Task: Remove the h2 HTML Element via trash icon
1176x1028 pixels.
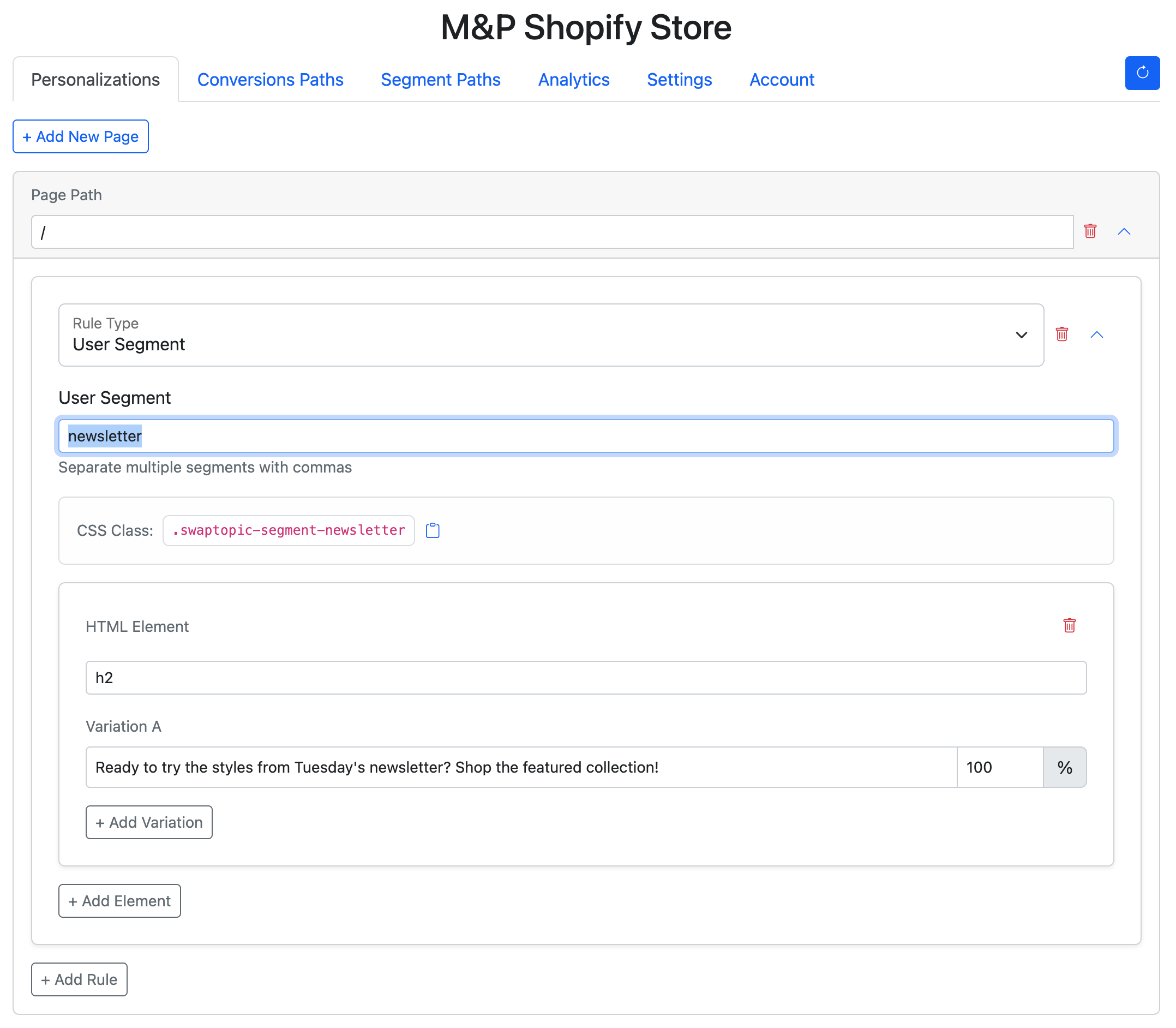Action: [1069, 625]
